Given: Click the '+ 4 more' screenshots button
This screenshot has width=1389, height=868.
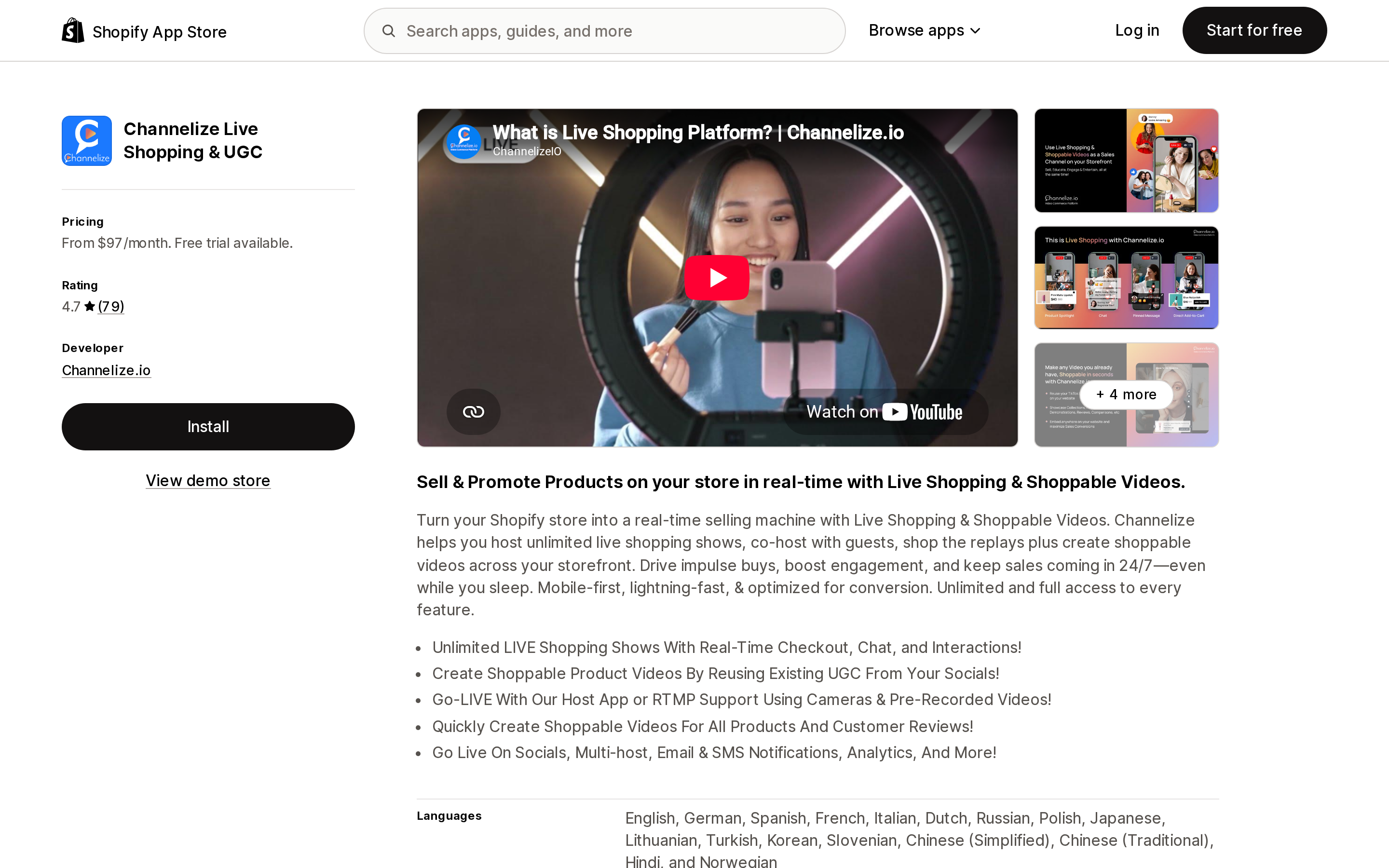Looking at the screenshot, I should click(1126, 394).
